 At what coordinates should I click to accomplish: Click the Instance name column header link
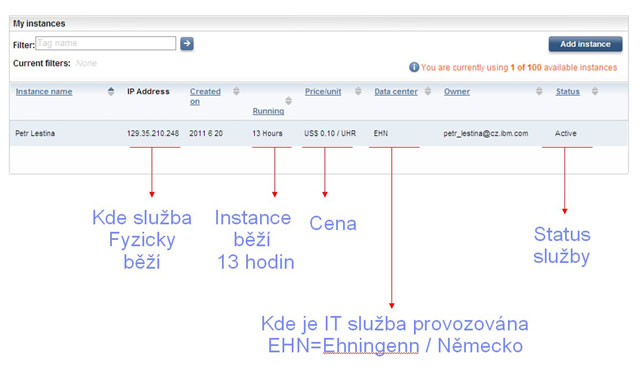coord(44,91)
